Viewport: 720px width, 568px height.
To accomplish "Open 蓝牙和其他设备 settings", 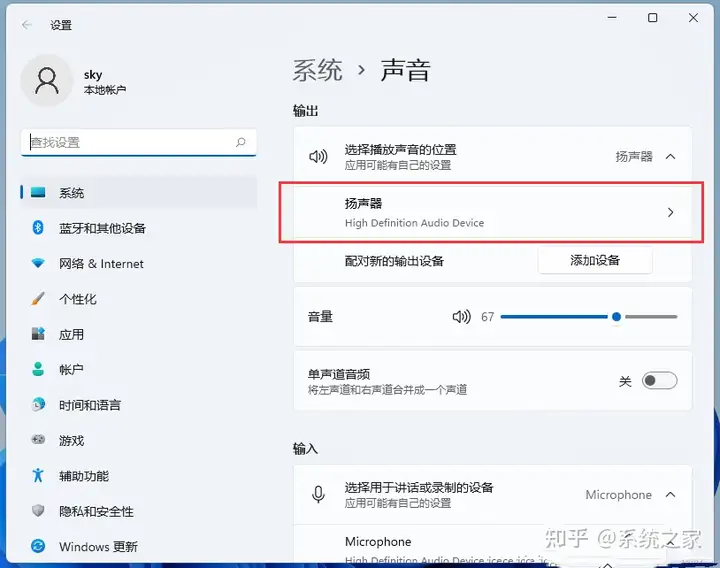I will coord(139,228).
